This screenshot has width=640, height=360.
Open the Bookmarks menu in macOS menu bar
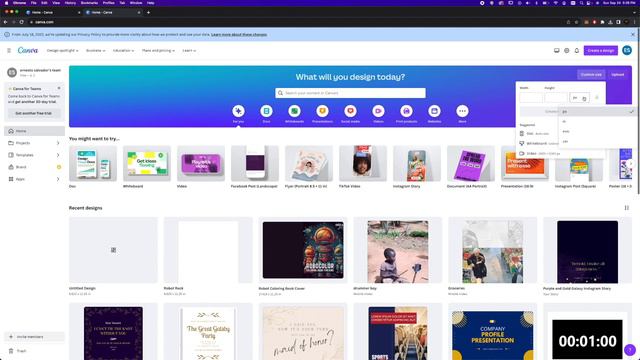coord(89,3)
